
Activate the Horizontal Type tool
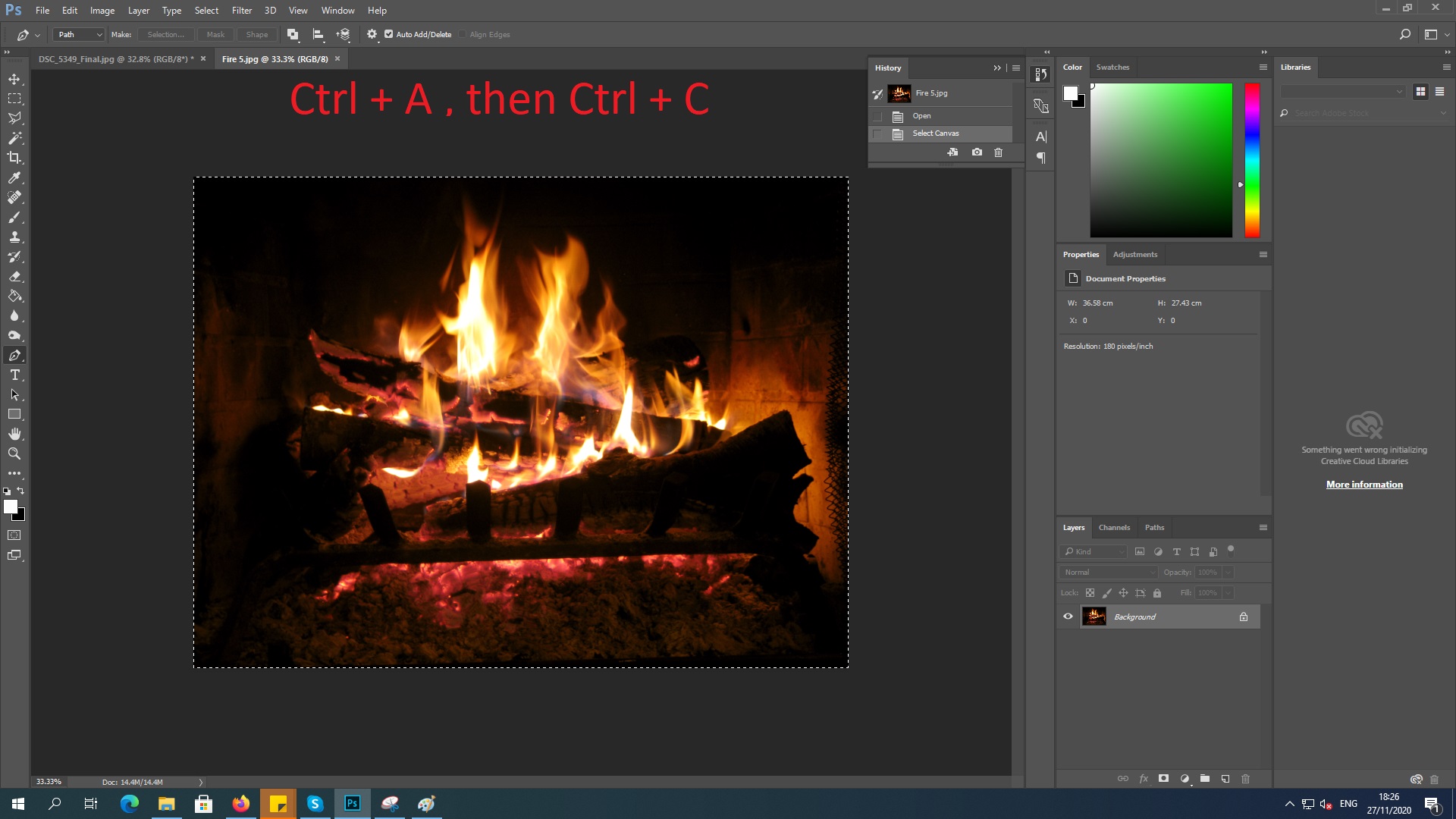click(14, 375)
